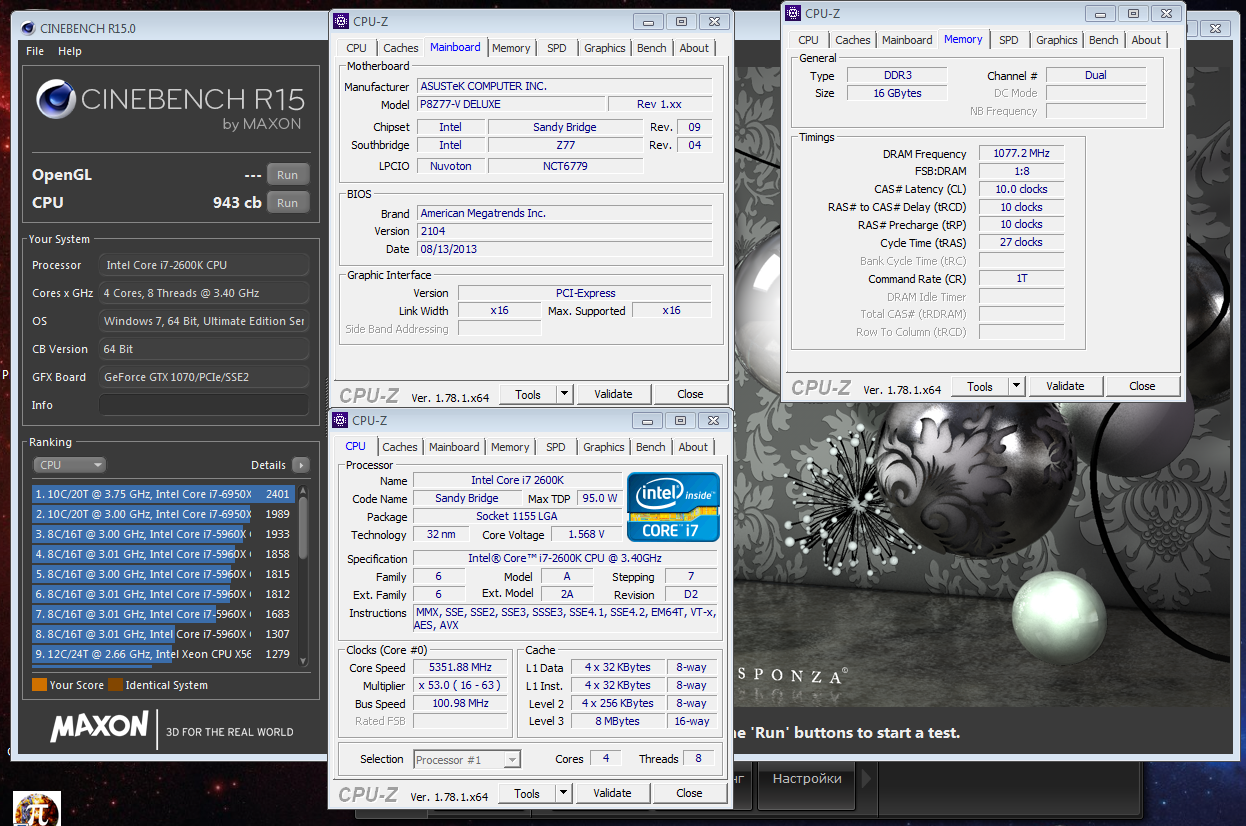Click the CAS# Latency value 10.0 clocks

pyautogui.click(x=1022, y=189)
